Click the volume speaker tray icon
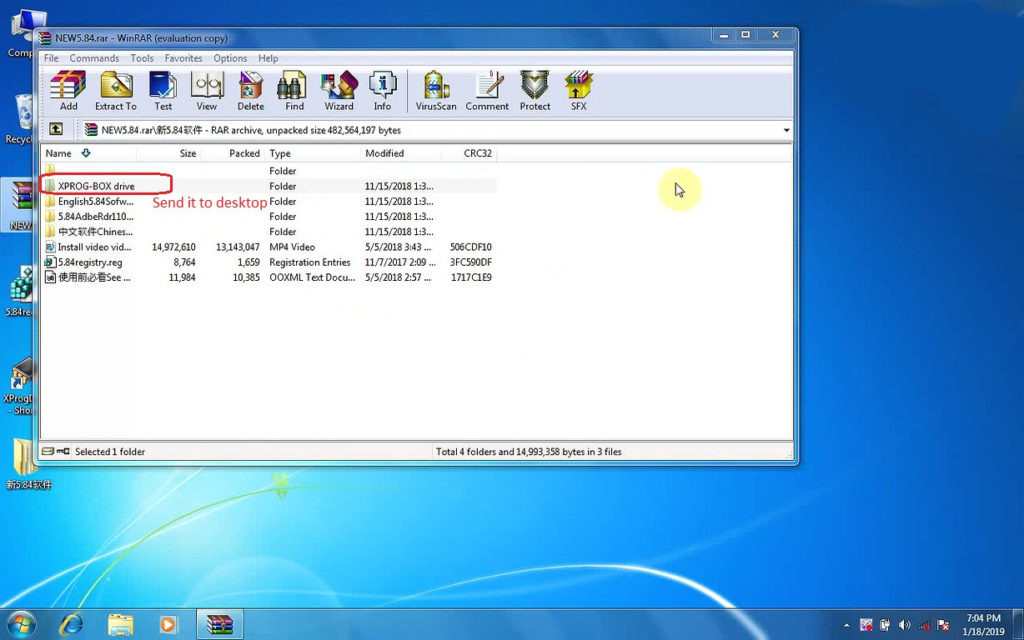1024x640 pixels. [x=904, y=625]
